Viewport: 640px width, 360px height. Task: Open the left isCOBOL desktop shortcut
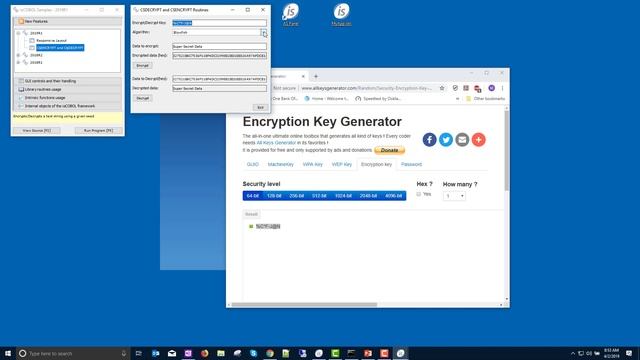click(291, 14)
